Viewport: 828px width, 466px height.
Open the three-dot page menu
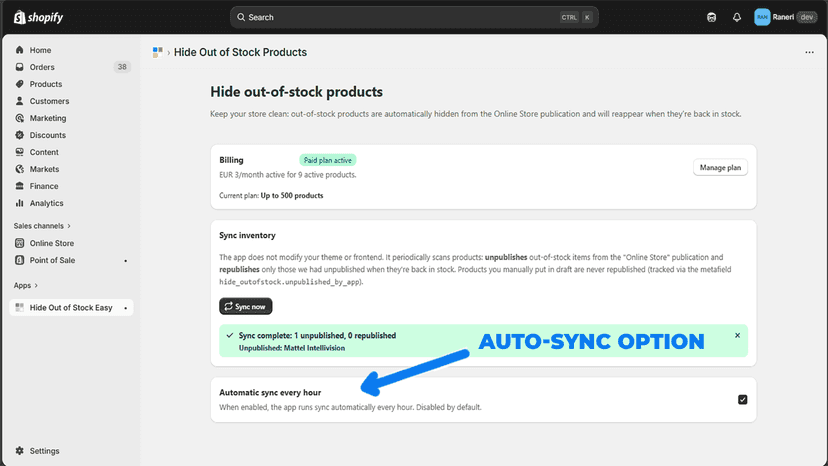tap(809, 52)
